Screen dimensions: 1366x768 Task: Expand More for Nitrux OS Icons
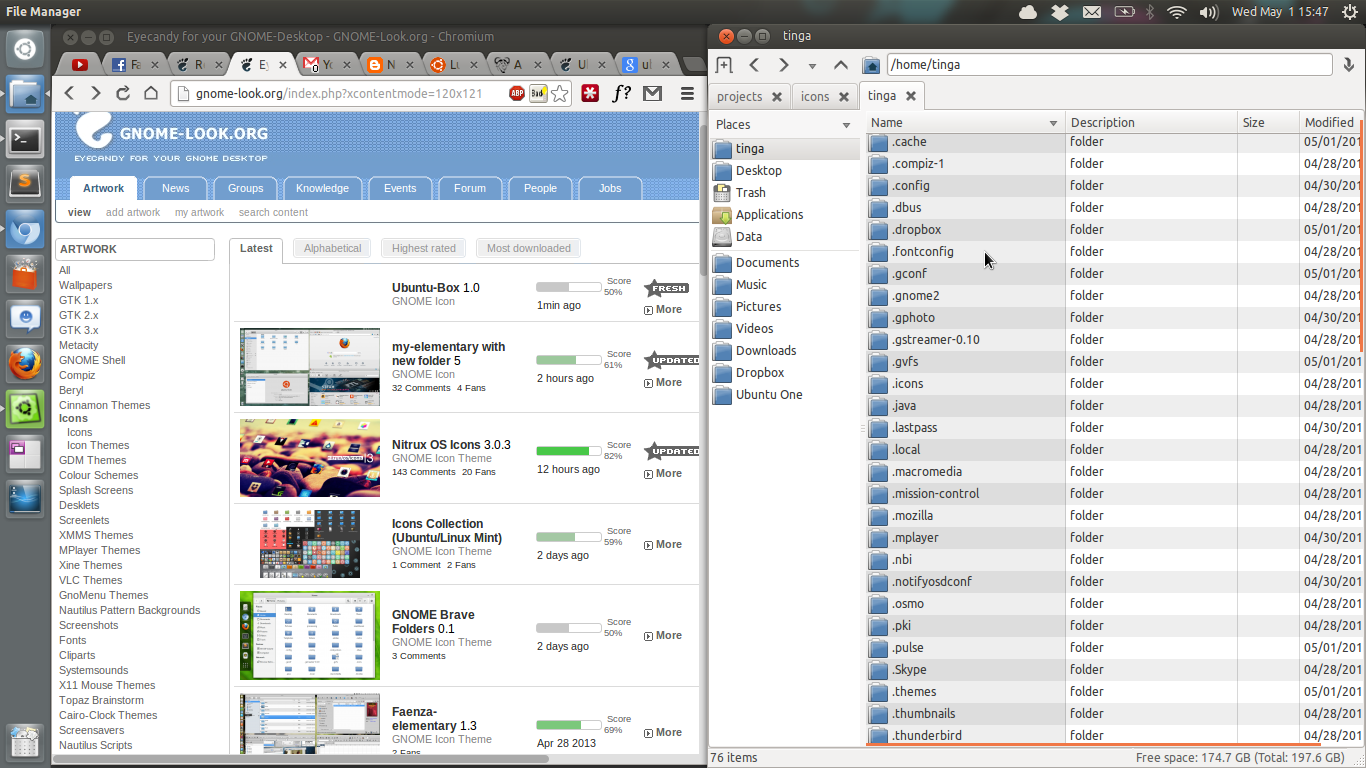click(x=663, y=473)
